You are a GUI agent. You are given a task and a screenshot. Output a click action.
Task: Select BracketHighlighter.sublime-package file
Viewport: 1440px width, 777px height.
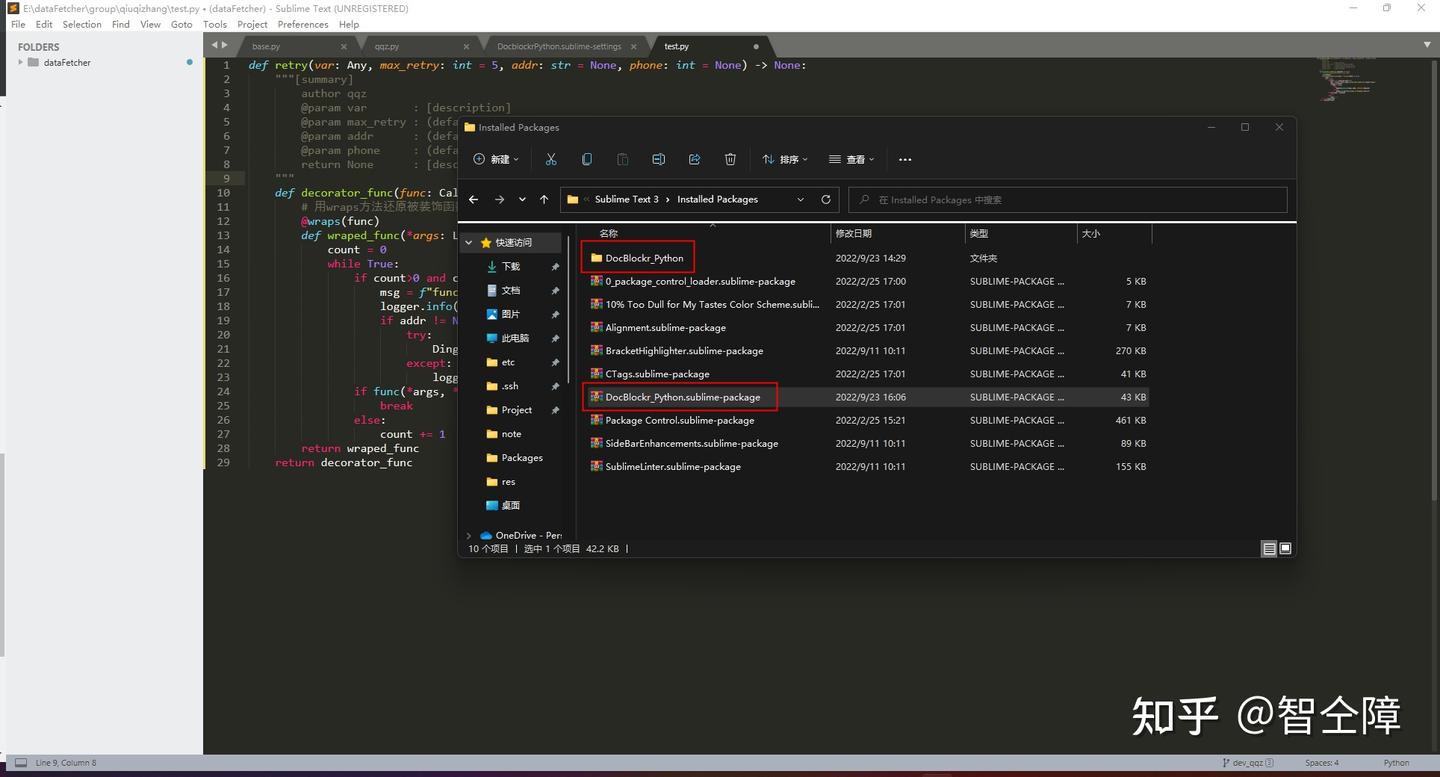coord(684,351)
